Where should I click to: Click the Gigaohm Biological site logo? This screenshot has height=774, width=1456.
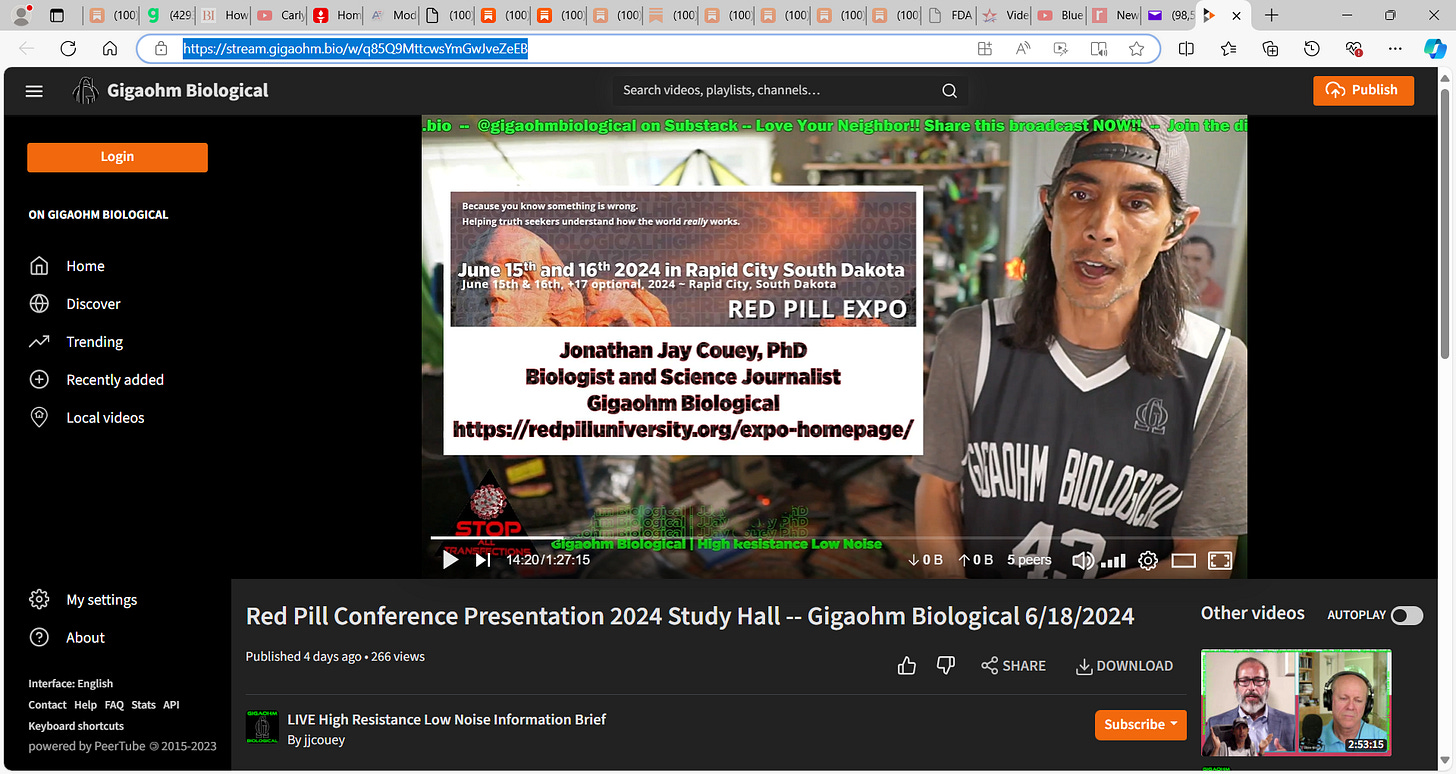[170, 91]
